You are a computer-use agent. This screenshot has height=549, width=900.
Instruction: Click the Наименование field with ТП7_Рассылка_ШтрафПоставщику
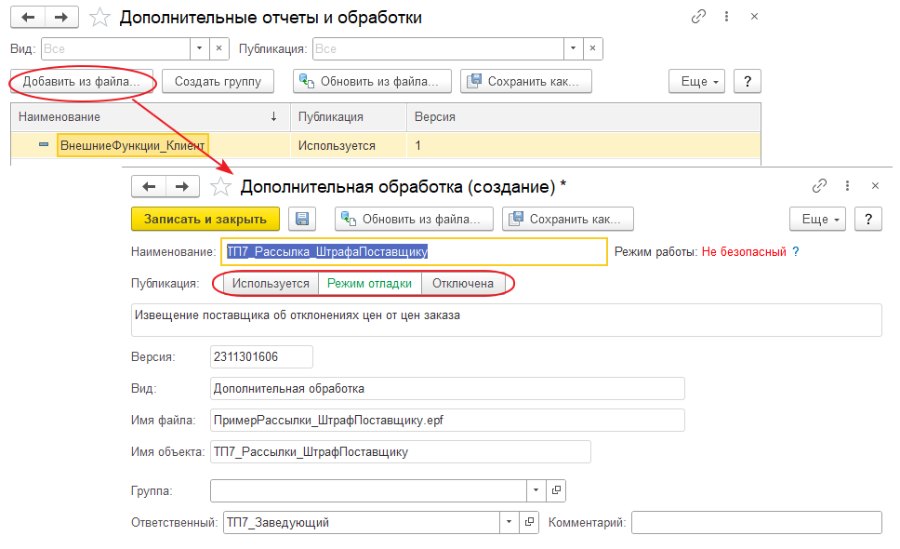[x=414, y=252]
